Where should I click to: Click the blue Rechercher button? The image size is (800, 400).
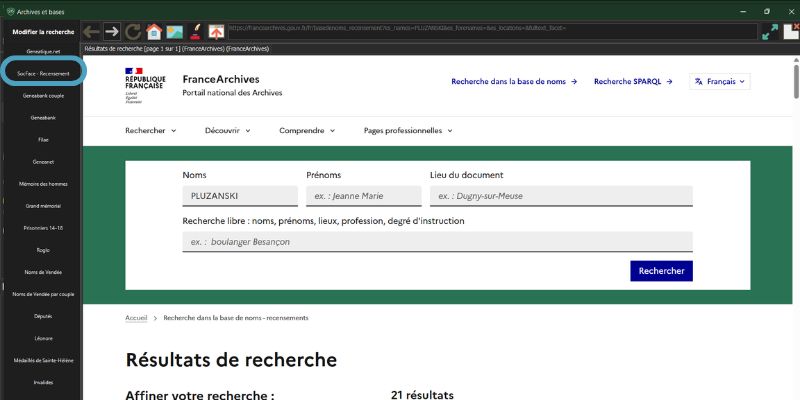pyautogui.click(x=661, y=271)
